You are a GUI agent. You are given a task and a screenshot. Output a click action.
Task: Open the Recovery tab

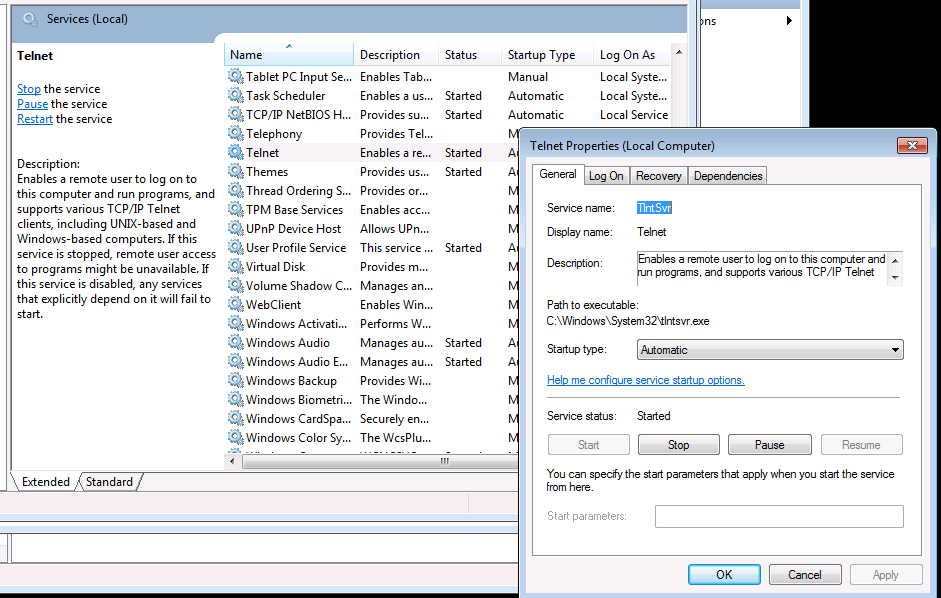pyautogui.click(x=658, y=176)
